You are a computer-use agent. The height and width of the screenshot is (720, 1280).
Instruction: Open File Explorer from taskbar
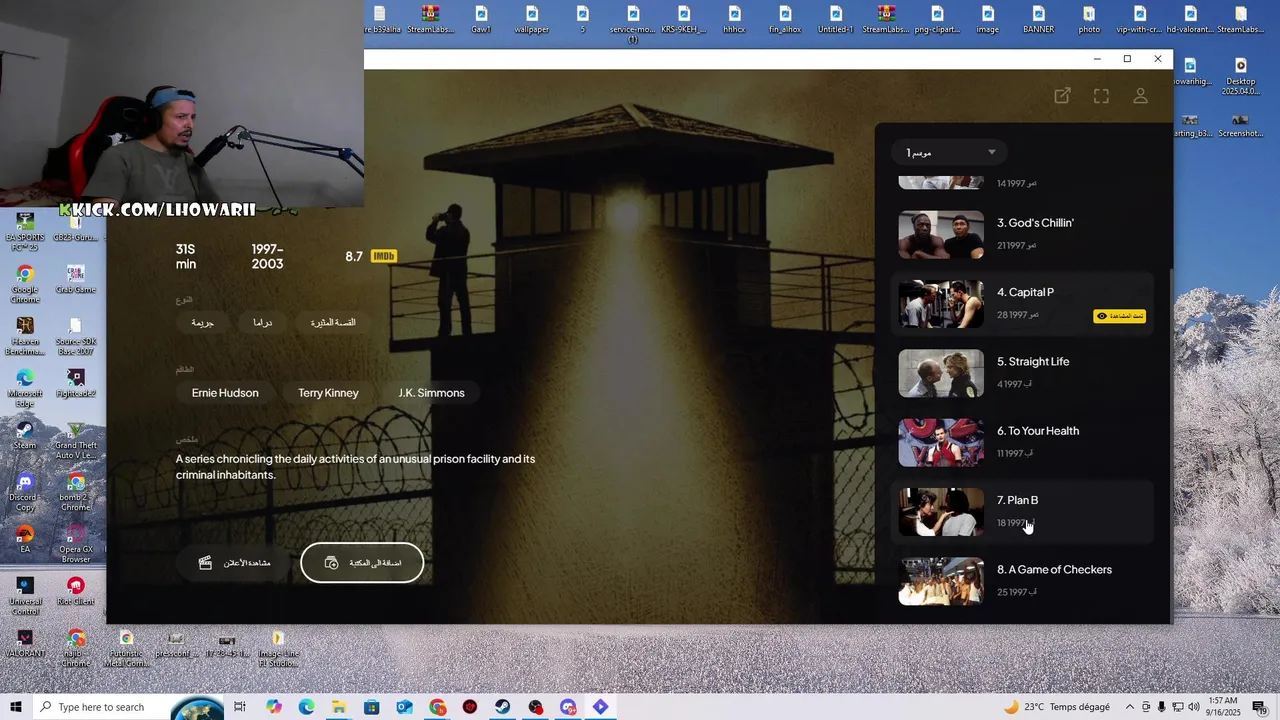point(339,707)
